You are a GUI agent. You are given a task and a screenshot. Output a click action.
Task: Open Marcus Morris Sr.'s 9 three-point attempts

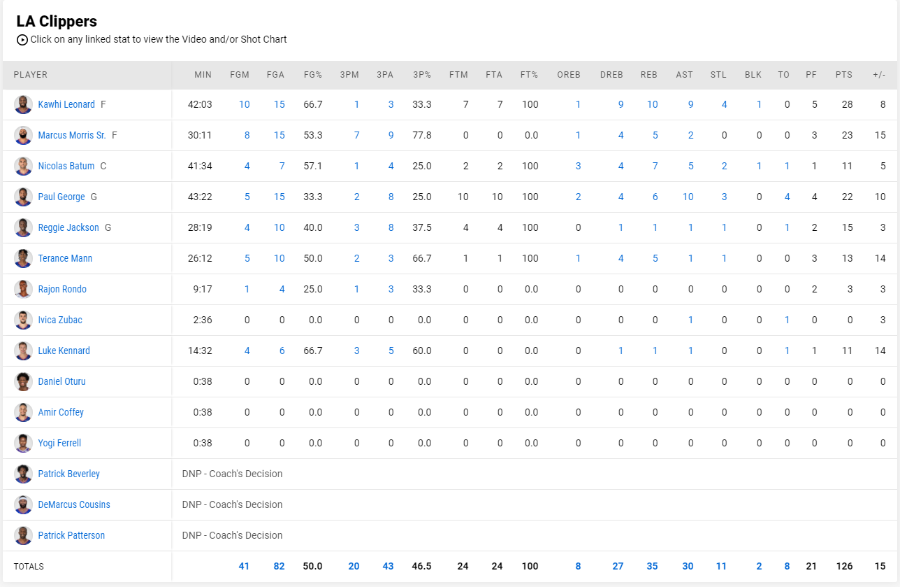[391, 135]
